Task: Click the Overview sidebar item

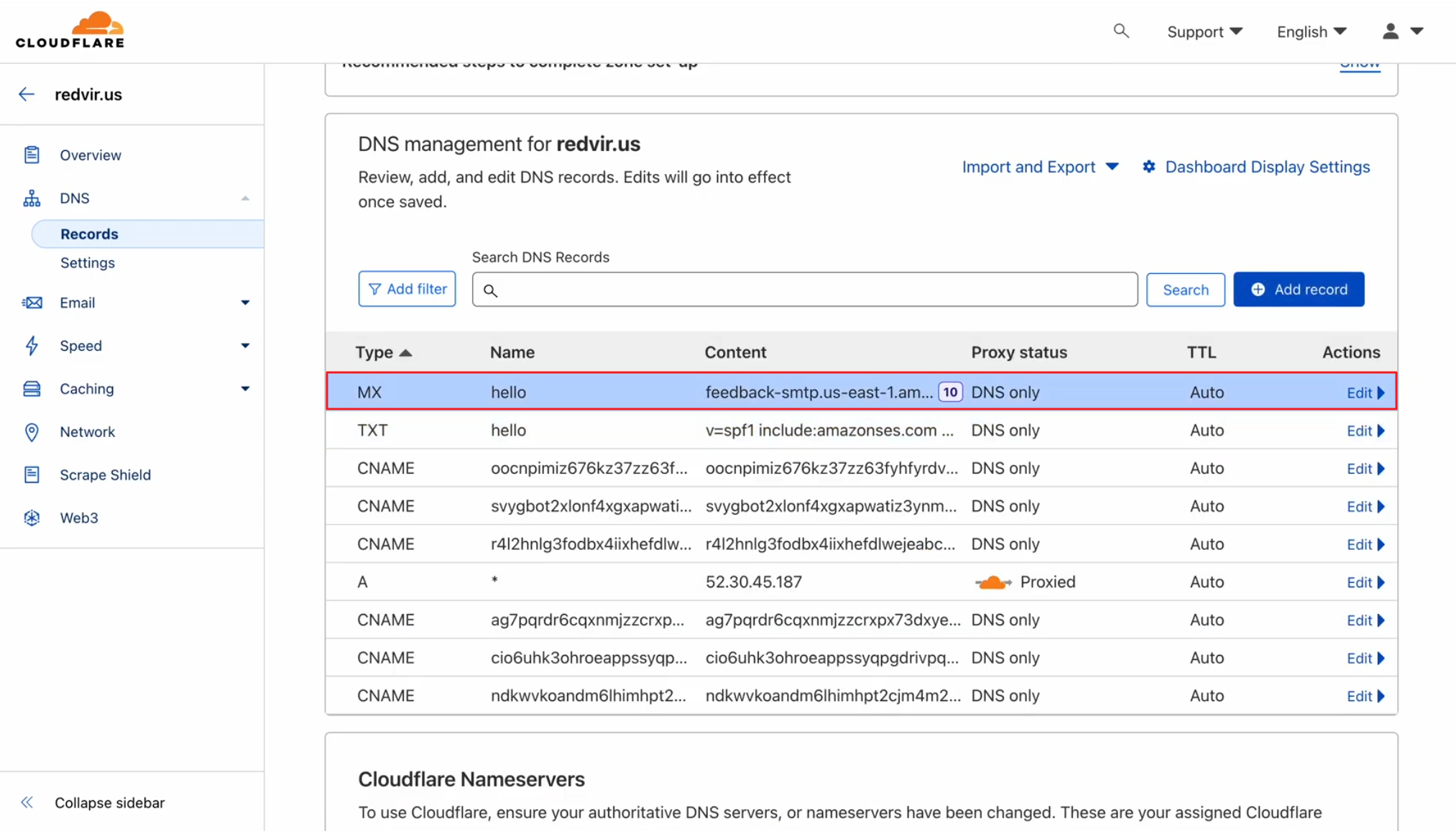Action: tap(90, 155)
